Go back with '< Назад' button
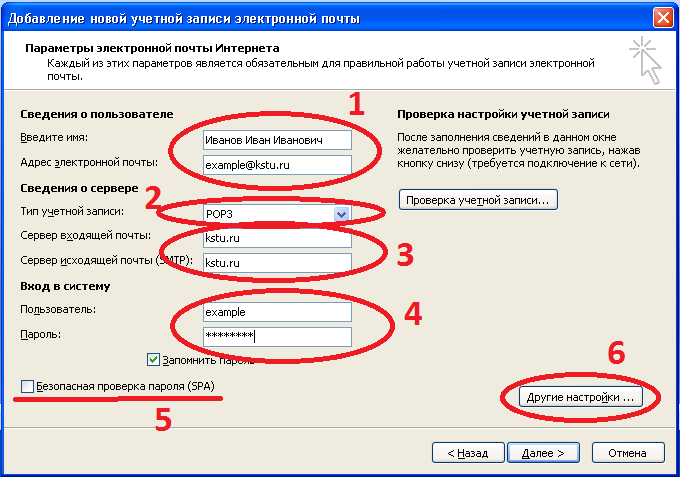 click(464, 452)
